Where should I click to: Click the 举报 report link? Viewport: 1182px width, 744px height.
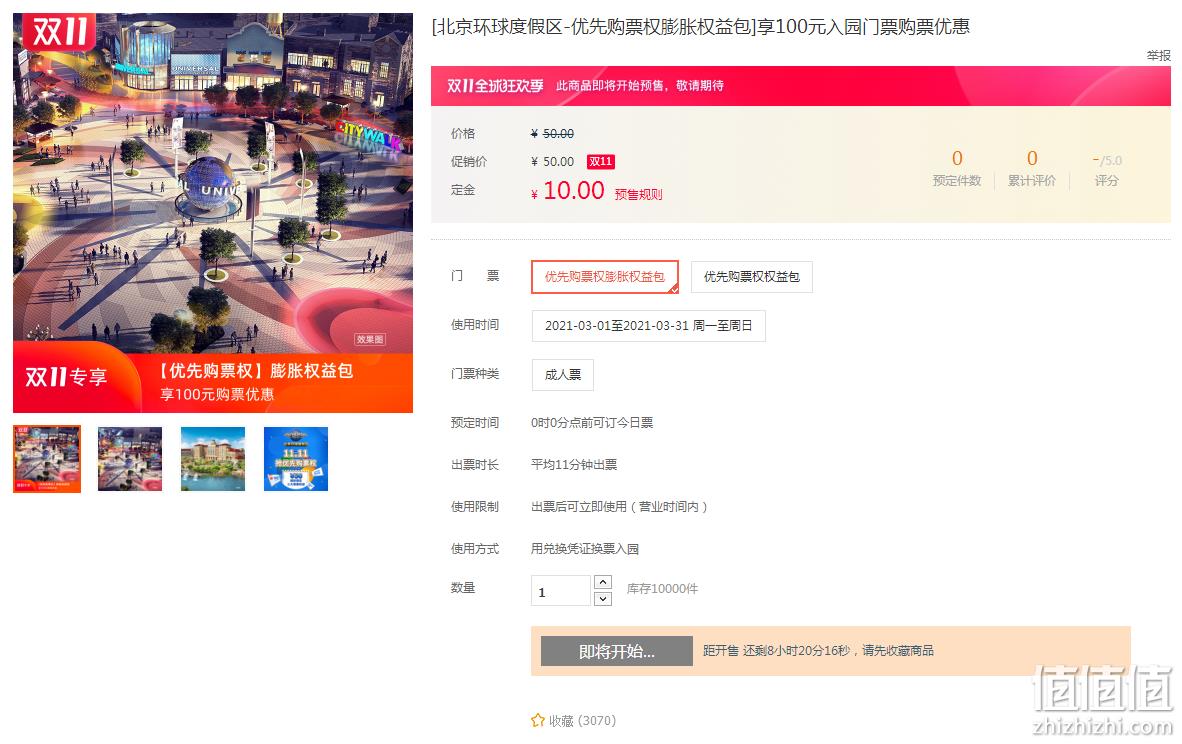[1159, 55]
